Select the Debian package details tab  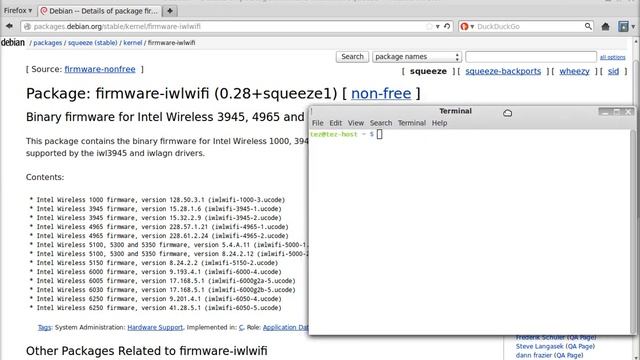point(99,11)
